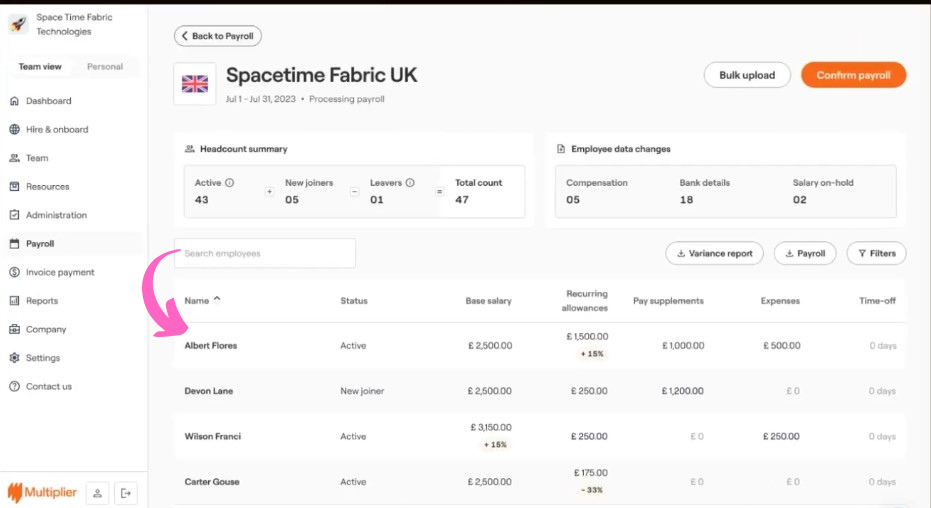Viewport: 931px width, 508px height.
Task: Click the Administration checklist icon
Action: [14, 215]
